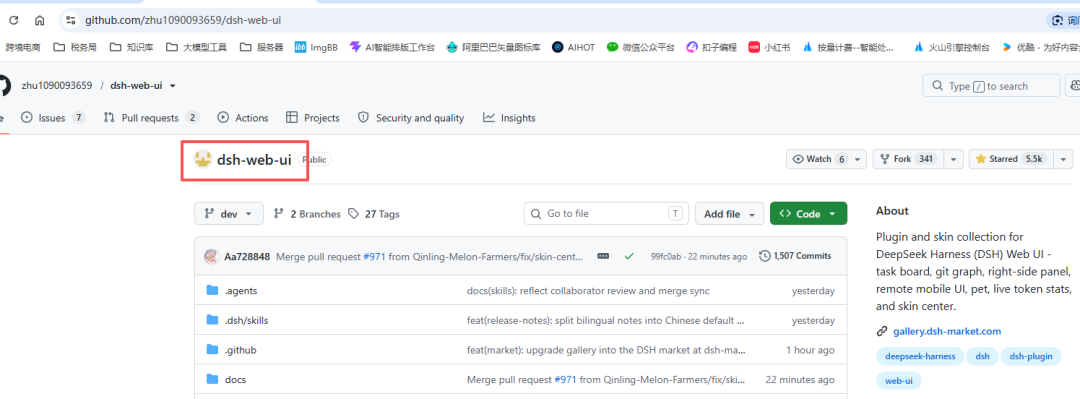This screenshot has height=399, width=1080.
Task: Open the ImgBB bookmark
Action: (x=316, y=48)
